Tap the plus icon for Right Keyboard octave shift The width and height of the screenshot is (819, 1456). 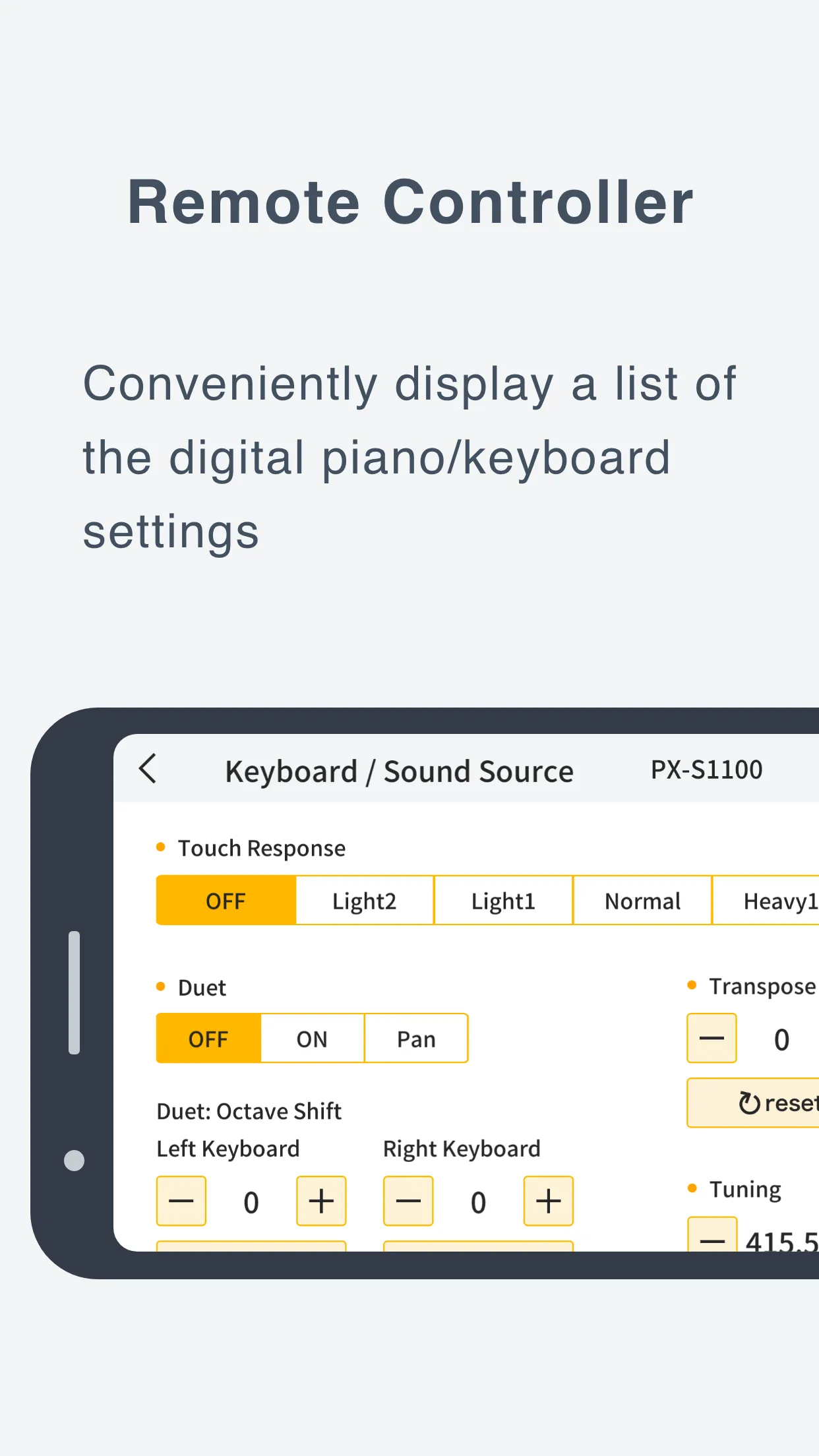click(x=548, y=1201)
